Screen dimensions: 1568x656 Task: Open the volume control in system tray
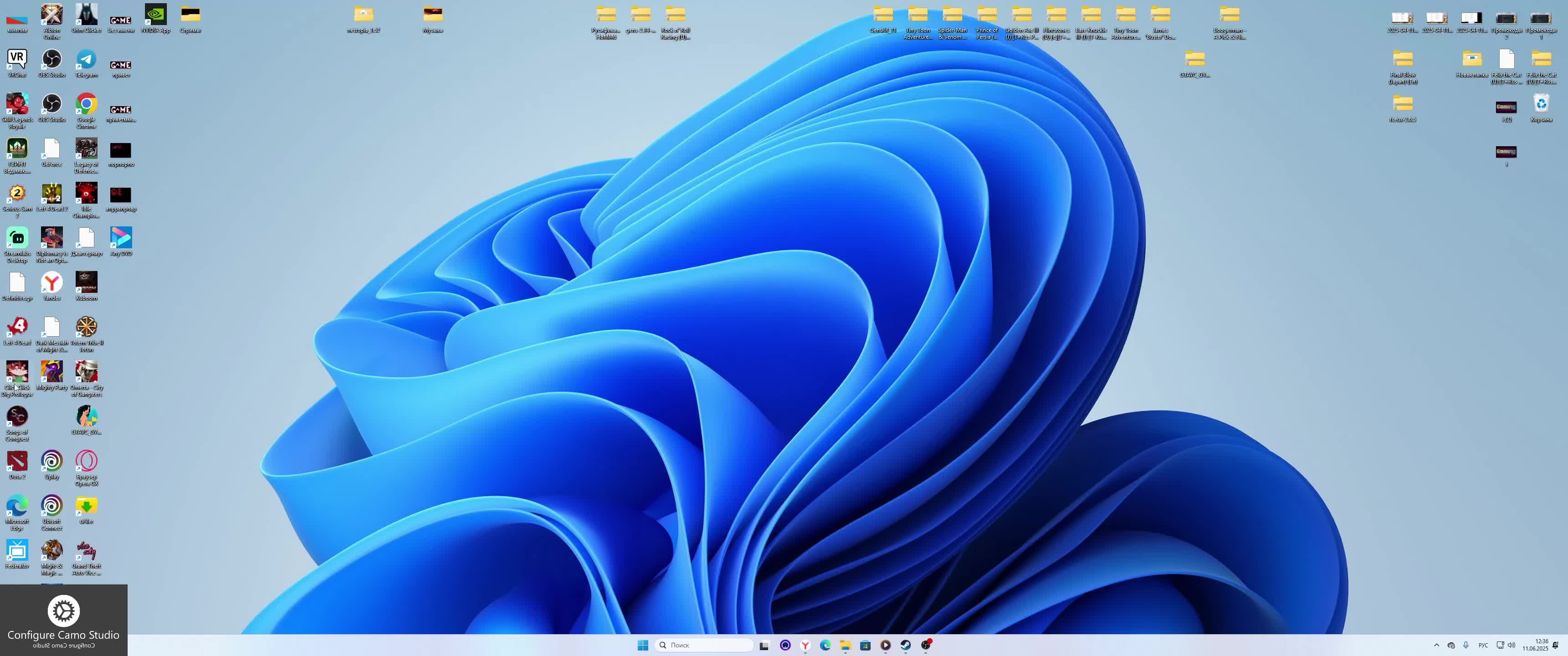pyautogui.click(x=1511, y=645)
